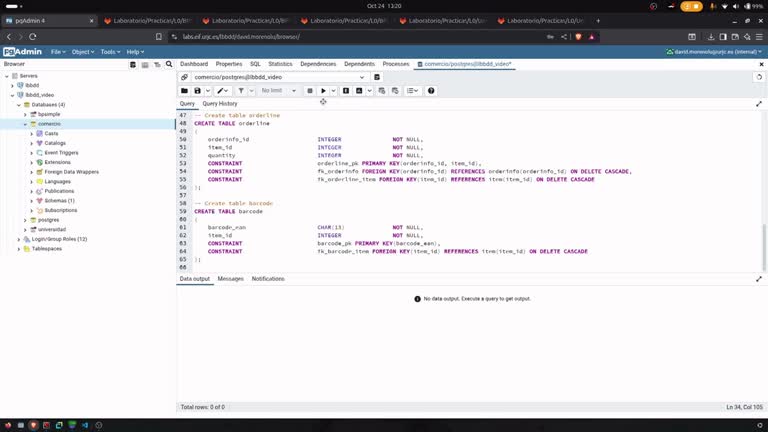Viewport: 768px width, 432px height.
Task: Switch to the SQL tab
Action: tap(255, 64)
